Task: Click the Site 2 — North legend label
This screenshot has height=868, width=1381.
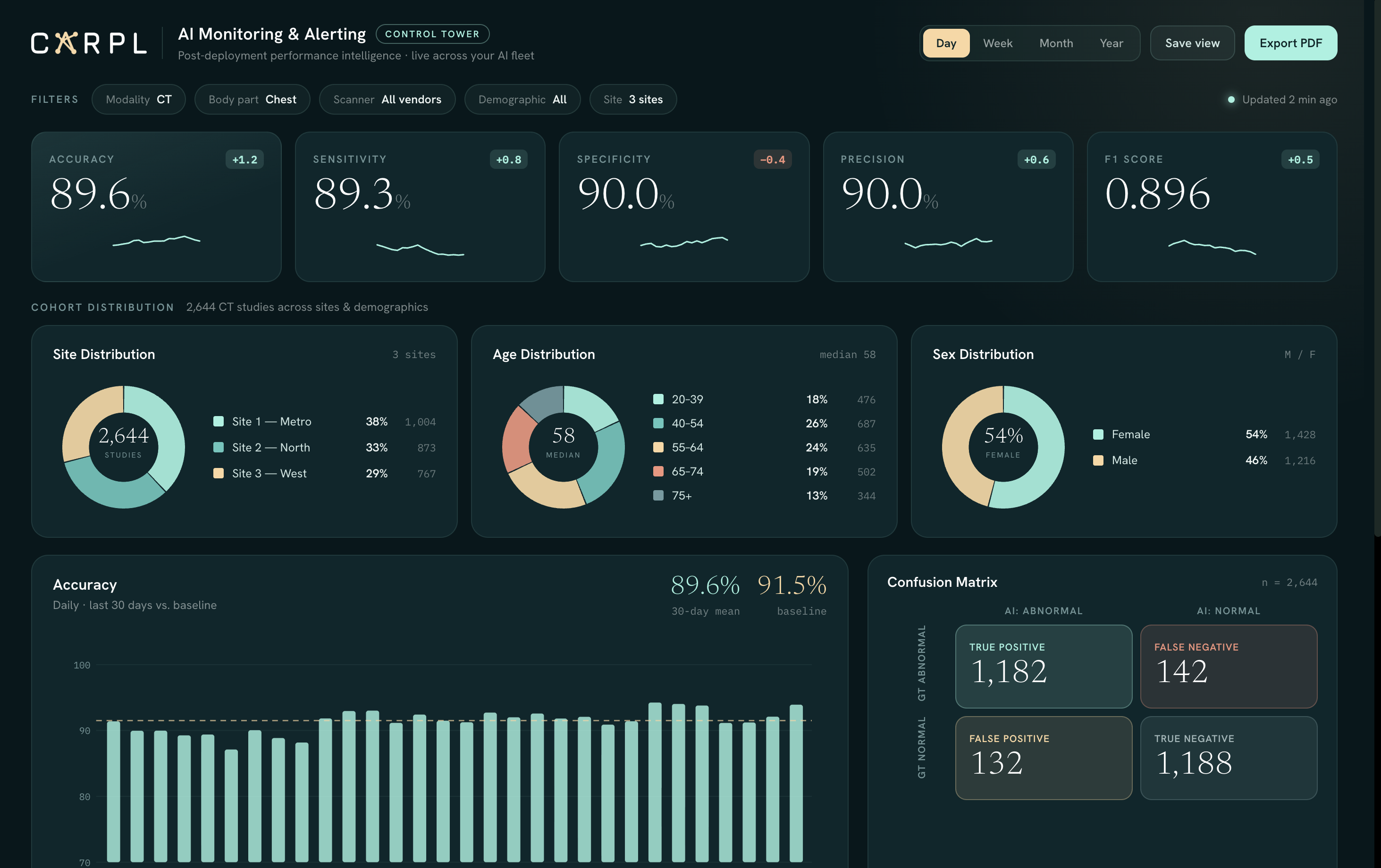Action: click(271, 447)
